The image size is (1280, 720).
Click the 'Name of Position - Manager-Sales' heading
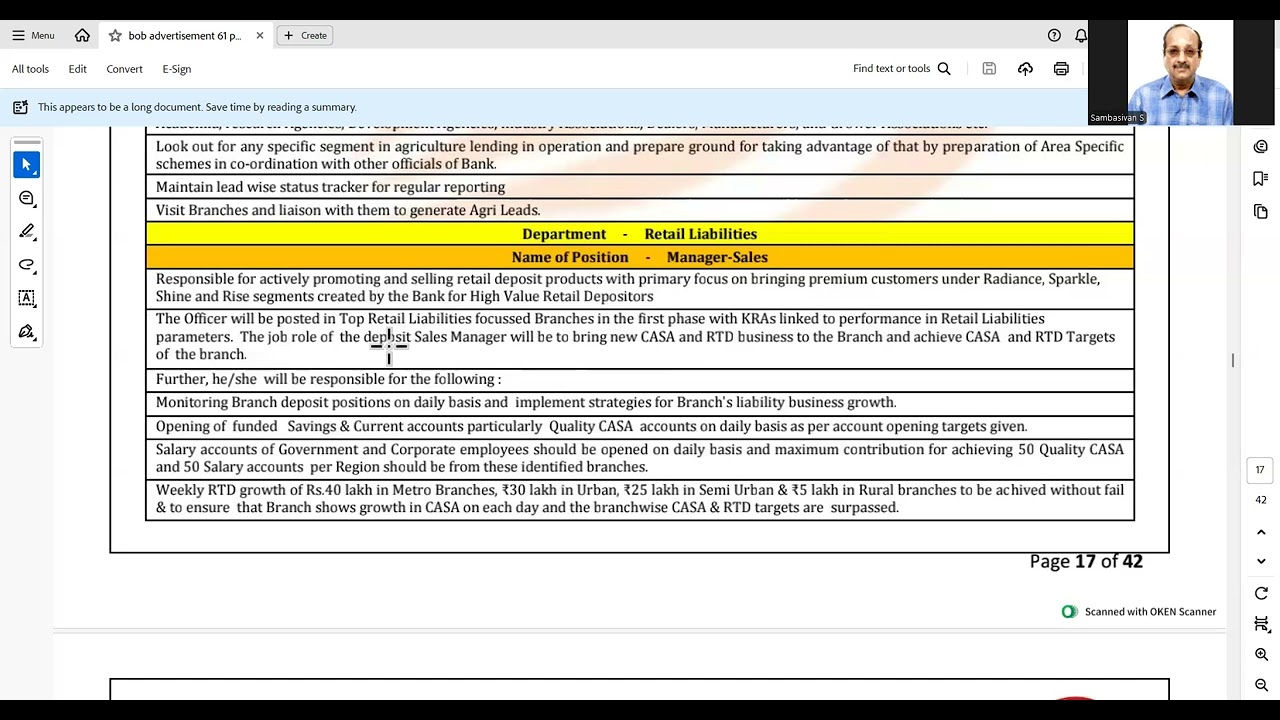[x=640, y=257]
